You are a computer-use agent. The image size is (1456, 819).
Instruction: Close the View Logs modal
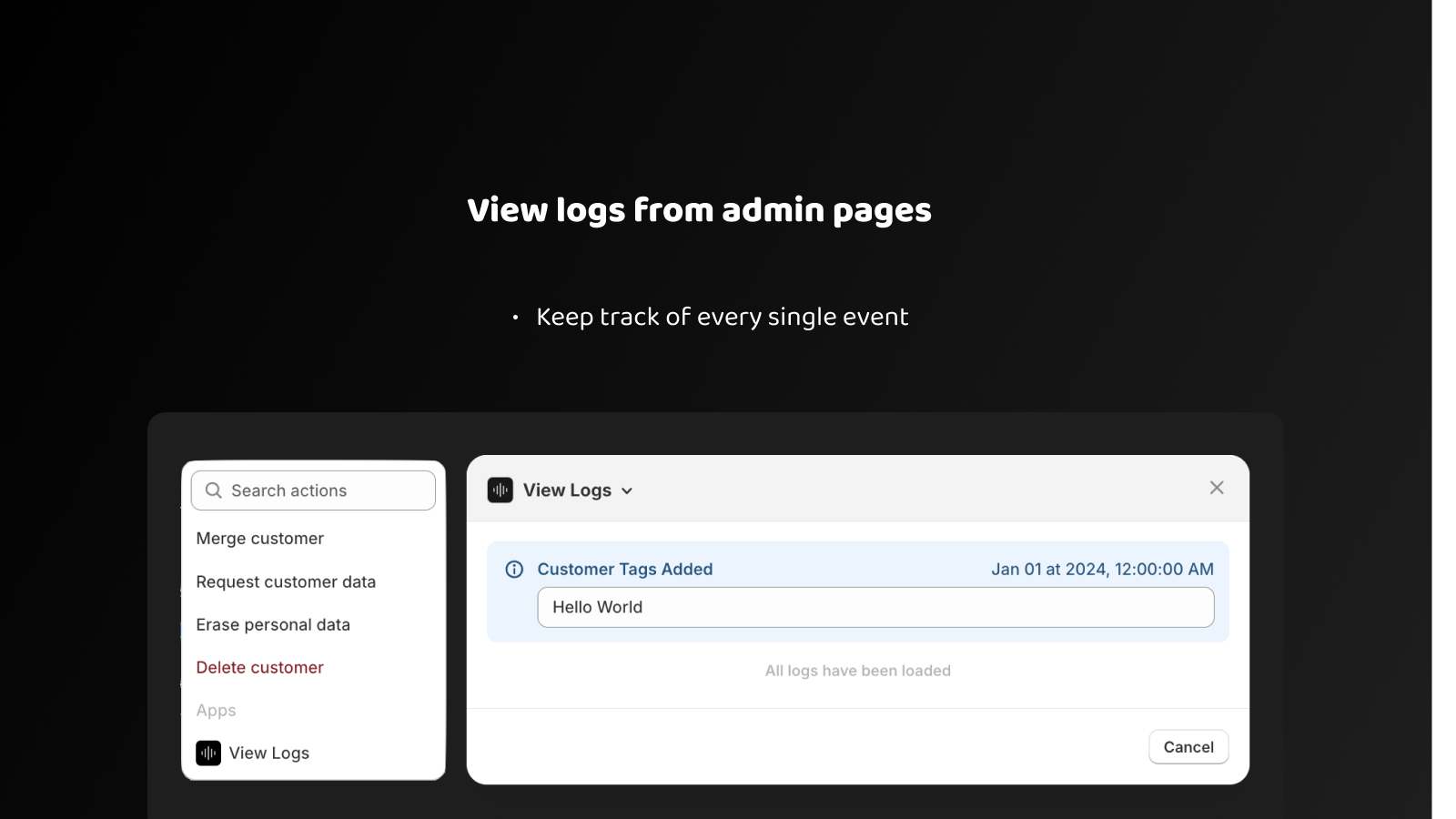click(1217, 487)
